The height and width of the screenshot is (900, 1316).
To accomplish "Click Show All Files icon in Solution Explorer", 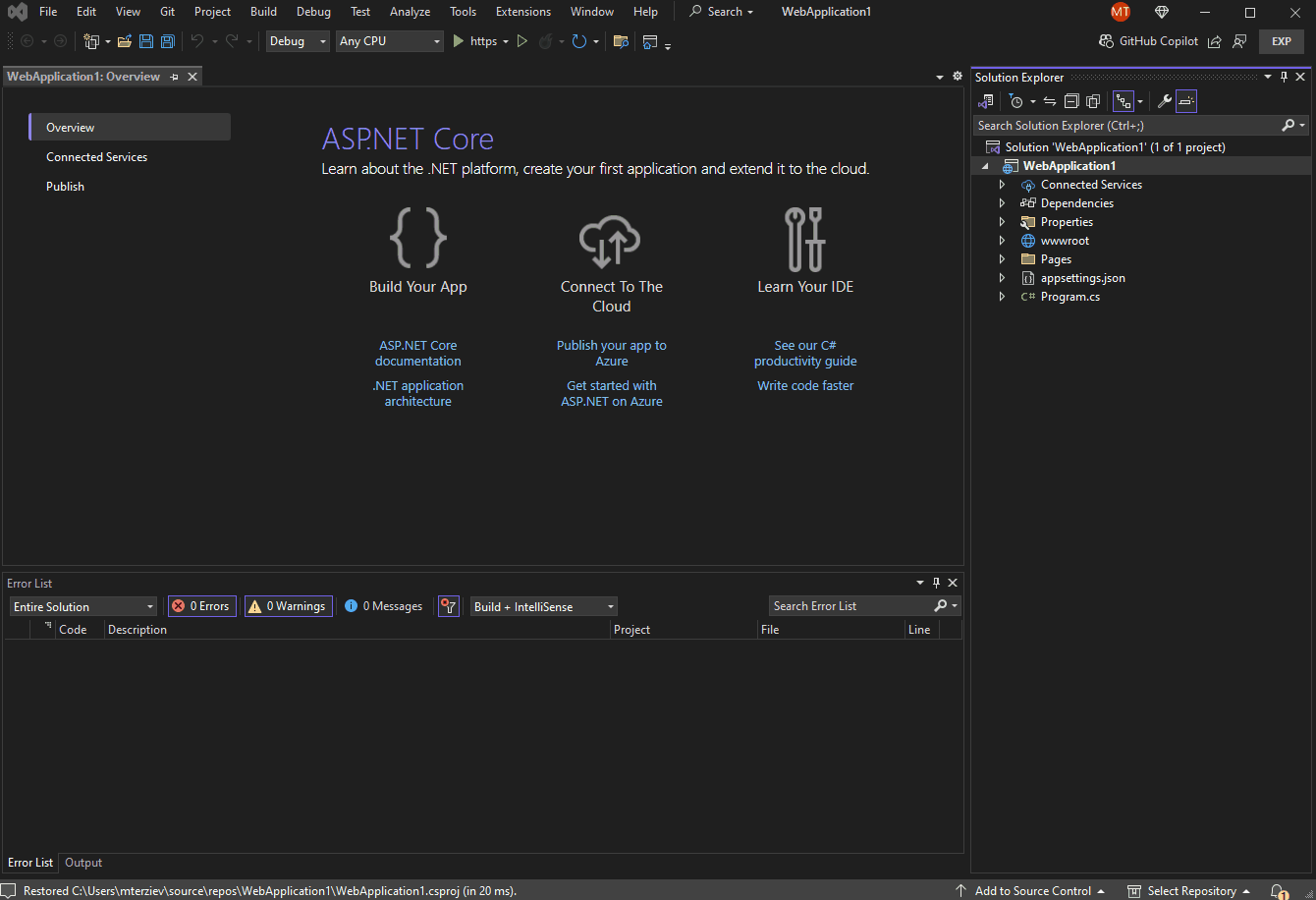I will [1093, 101].
